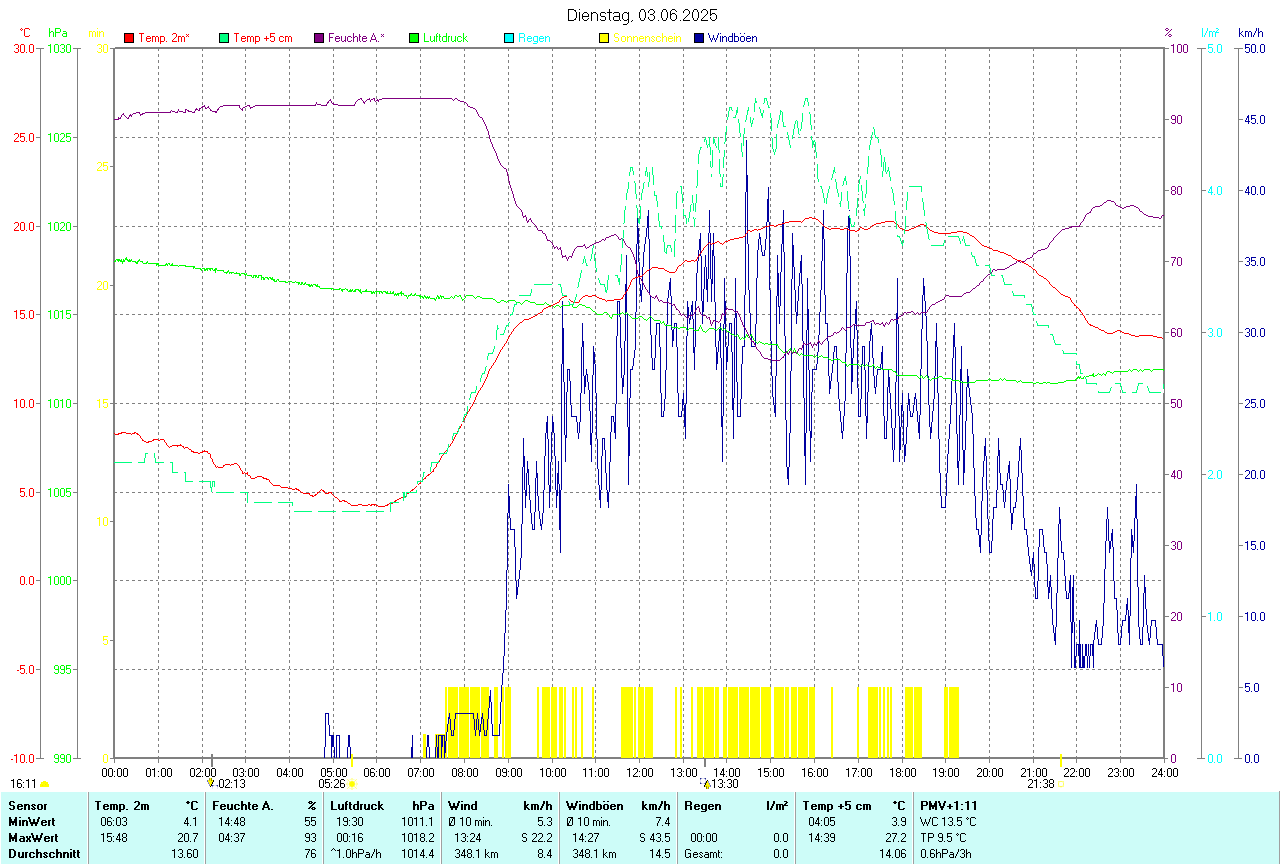Click the 12:00 time axis label
This screenshot has width=1280, height=864.
tap(639, 772)
